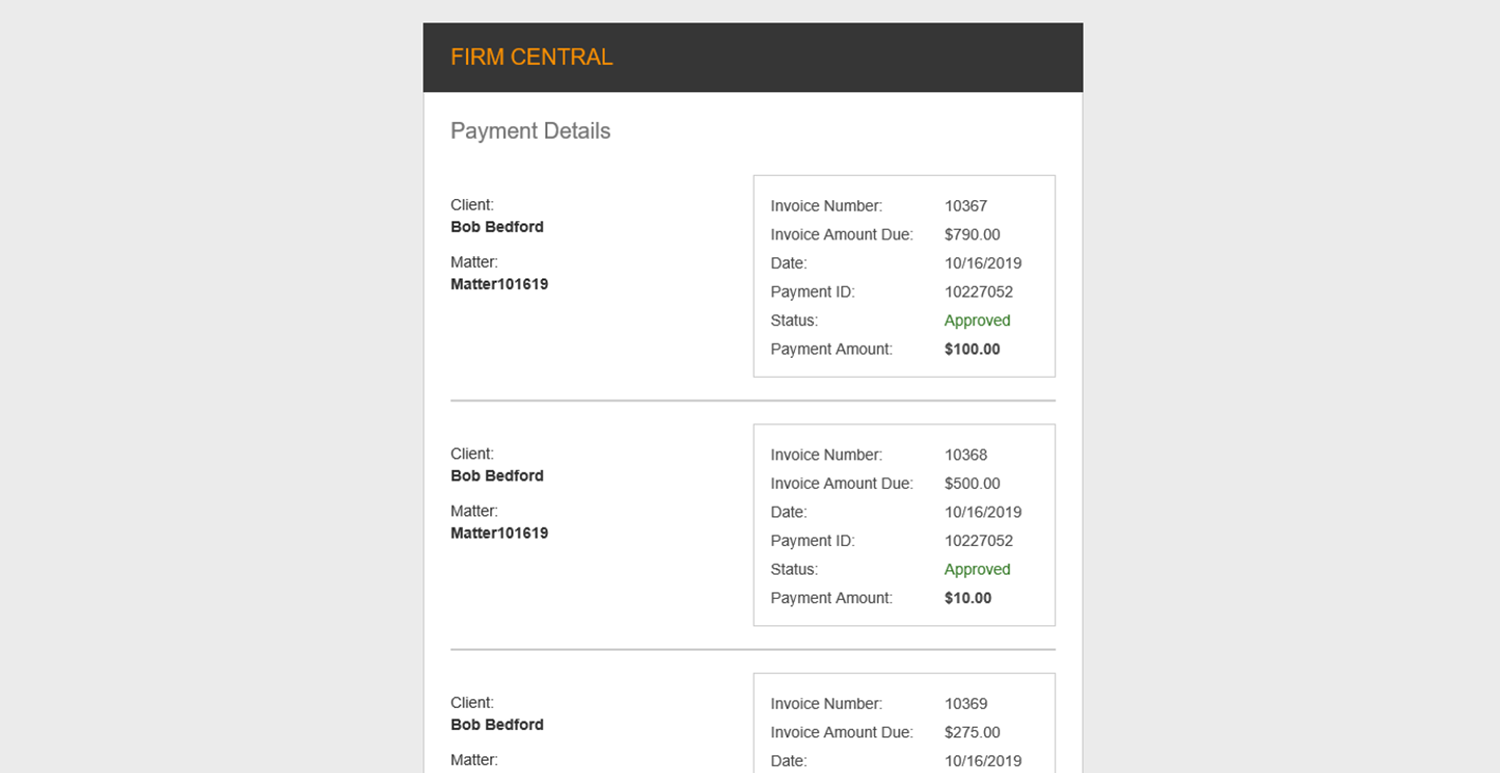Select invoice number 10368

965,455
